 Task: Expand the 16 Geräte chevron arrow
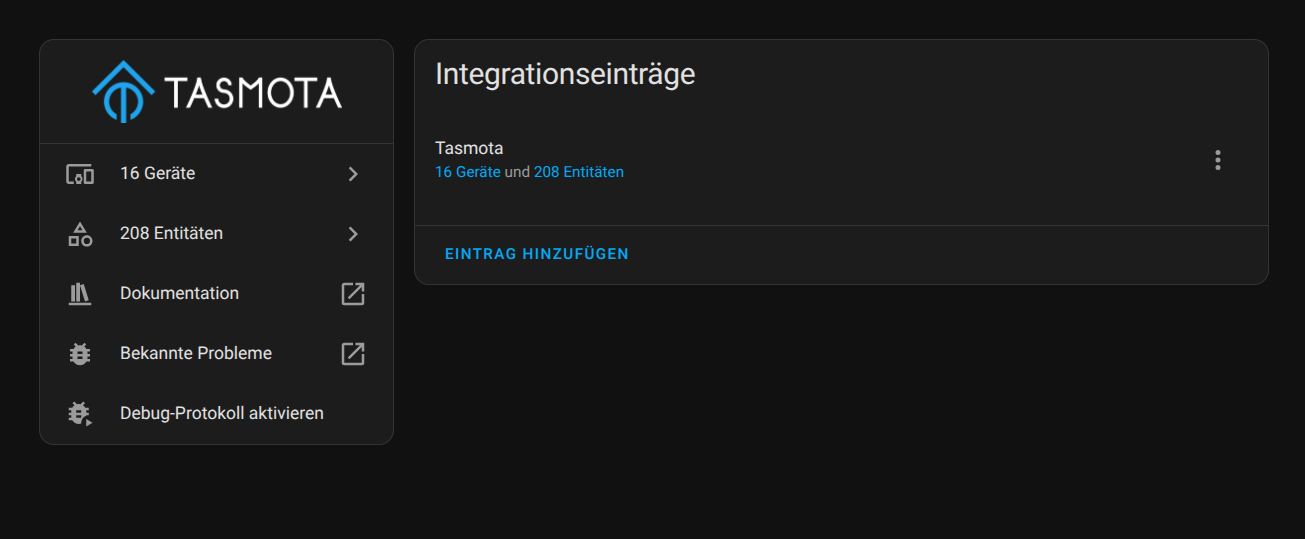tap(353, 174)
